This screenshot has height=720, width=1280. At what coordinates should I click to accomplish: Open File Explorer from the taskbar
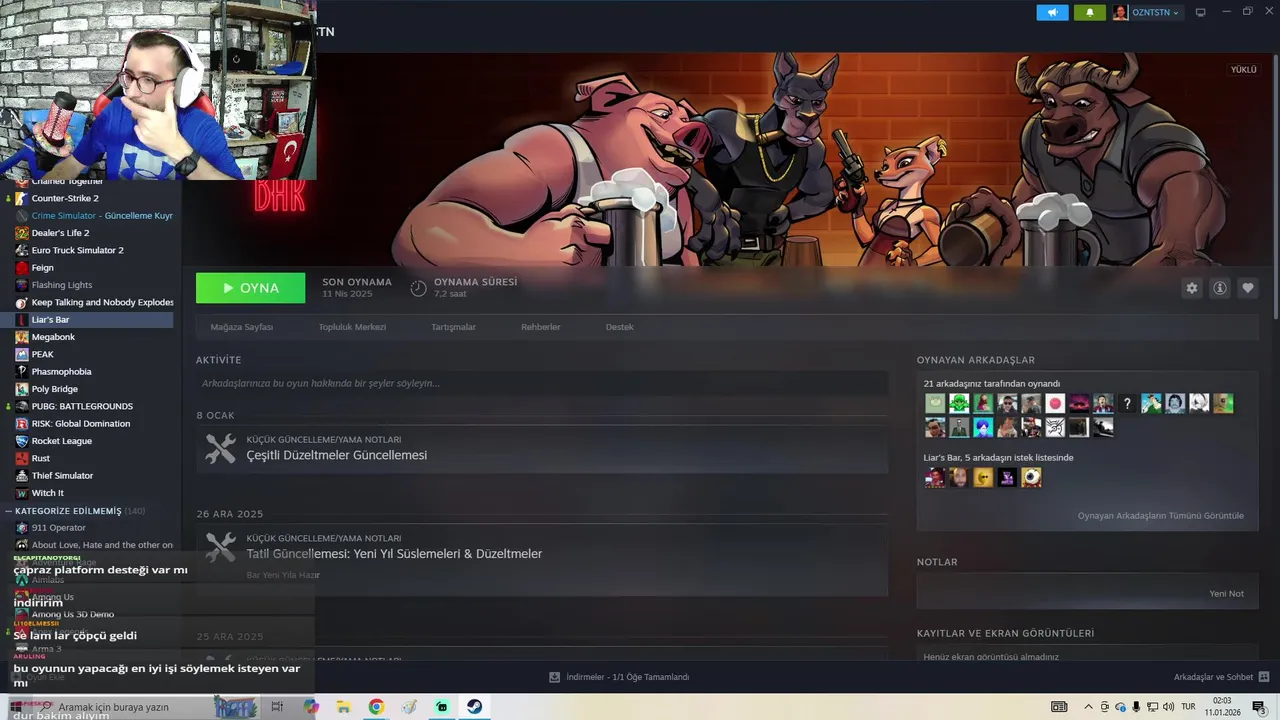[x=343, y=707]
